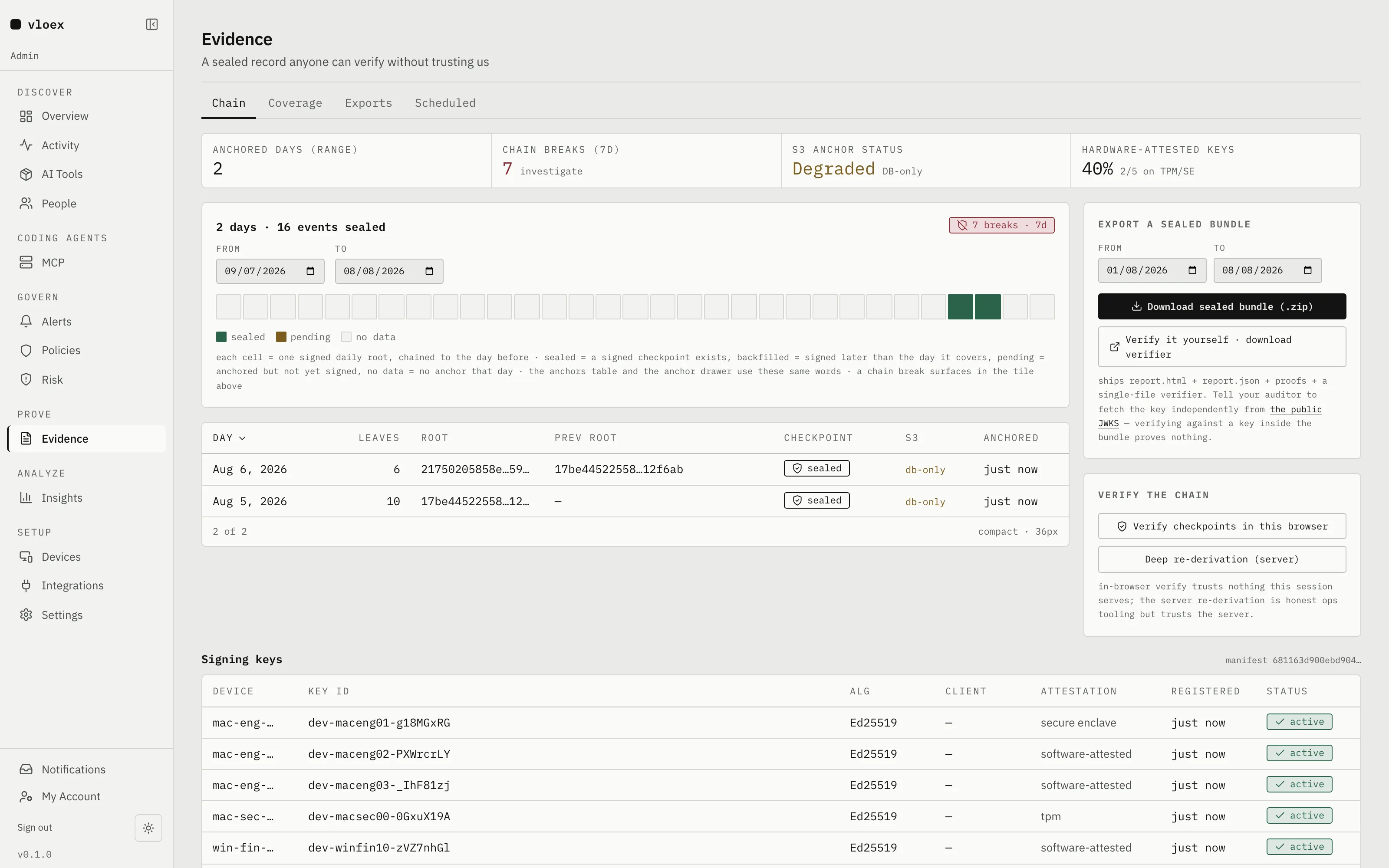Click the 7 breaks · 7d badge
This screenshot has width=1389, height=868.
[x=1001, y=225]
